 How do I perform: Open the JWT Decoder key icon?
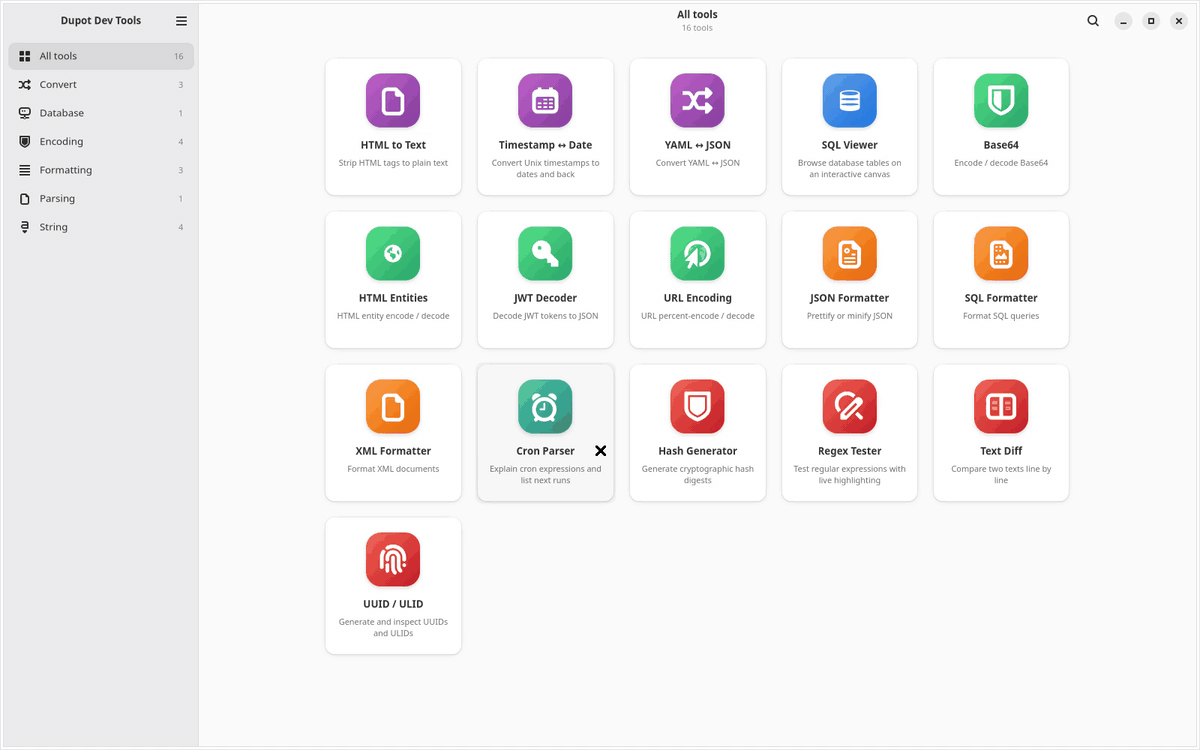545,253
